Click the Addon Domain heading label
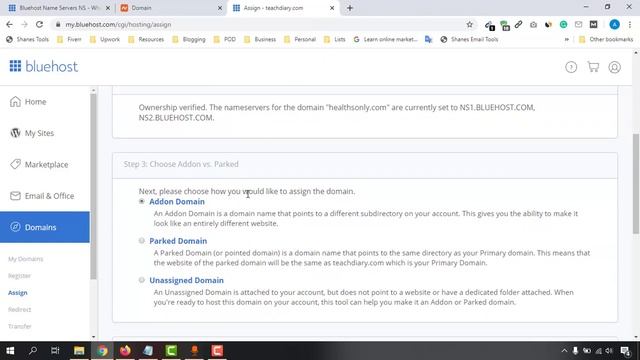This screenshot has width=640, height=360. point(177,202)
